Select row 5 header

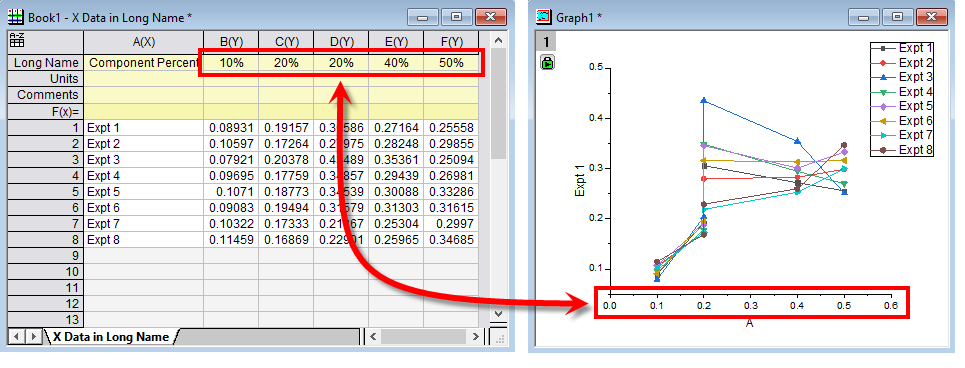tap(45, 191)
